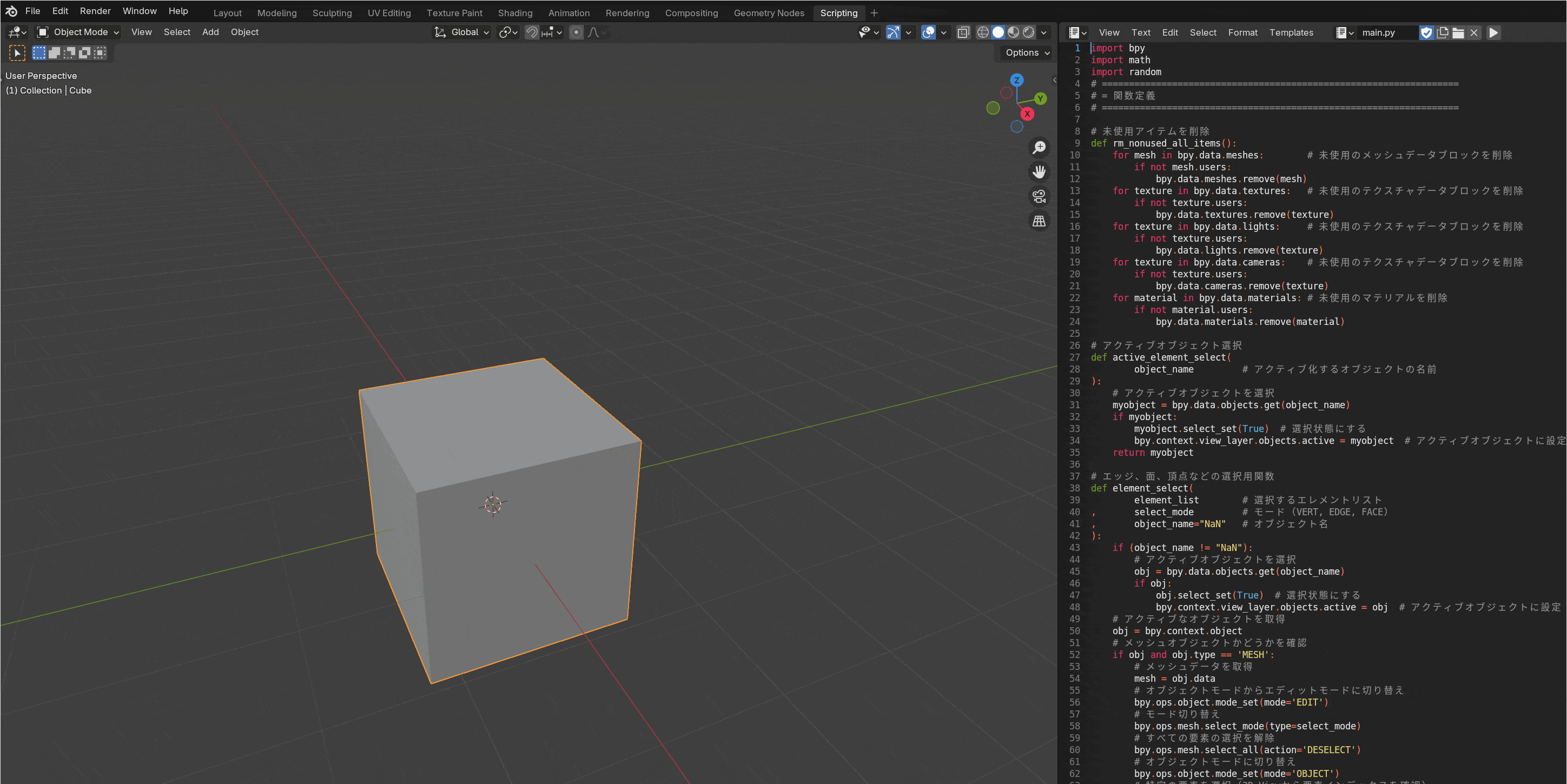Create new text duplicate icon
1567x784 pixels.
[1442, 33]
